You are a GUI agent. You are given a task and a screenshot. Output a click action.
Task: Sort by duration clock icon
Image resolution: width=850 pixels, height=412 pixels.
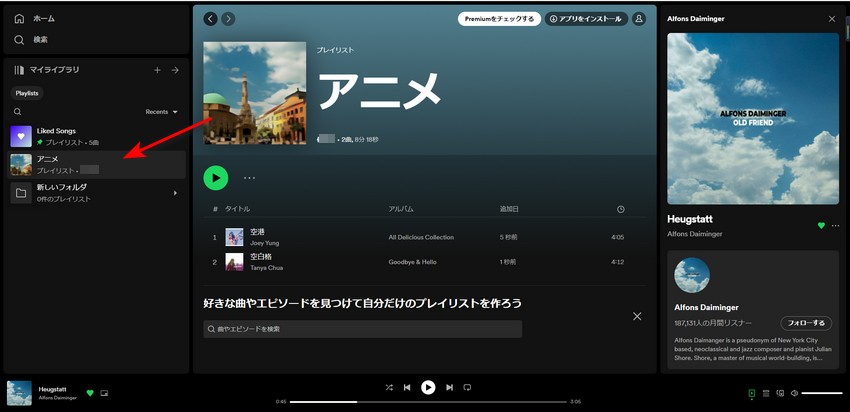point(621,209)
